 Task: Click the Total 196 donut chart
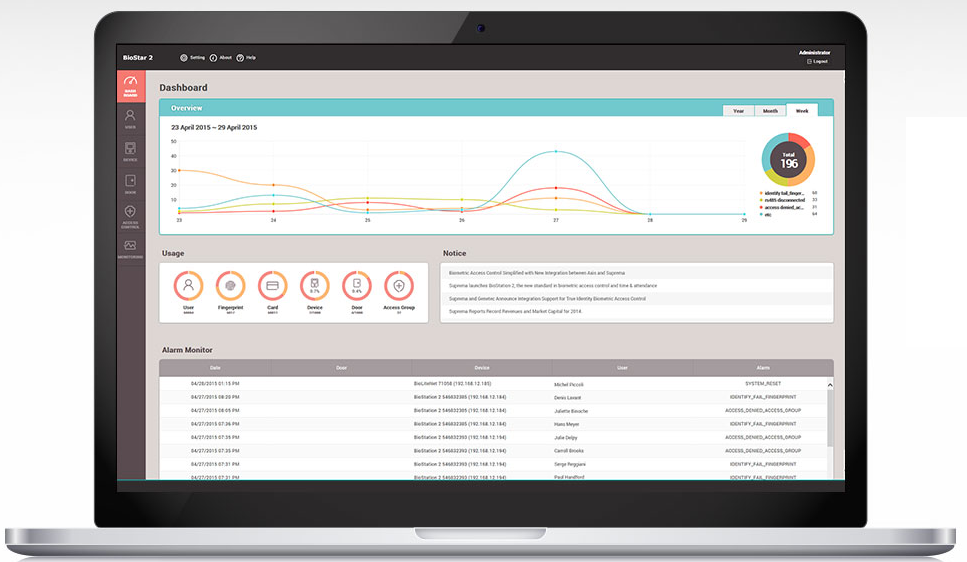(x=788, y=159)
